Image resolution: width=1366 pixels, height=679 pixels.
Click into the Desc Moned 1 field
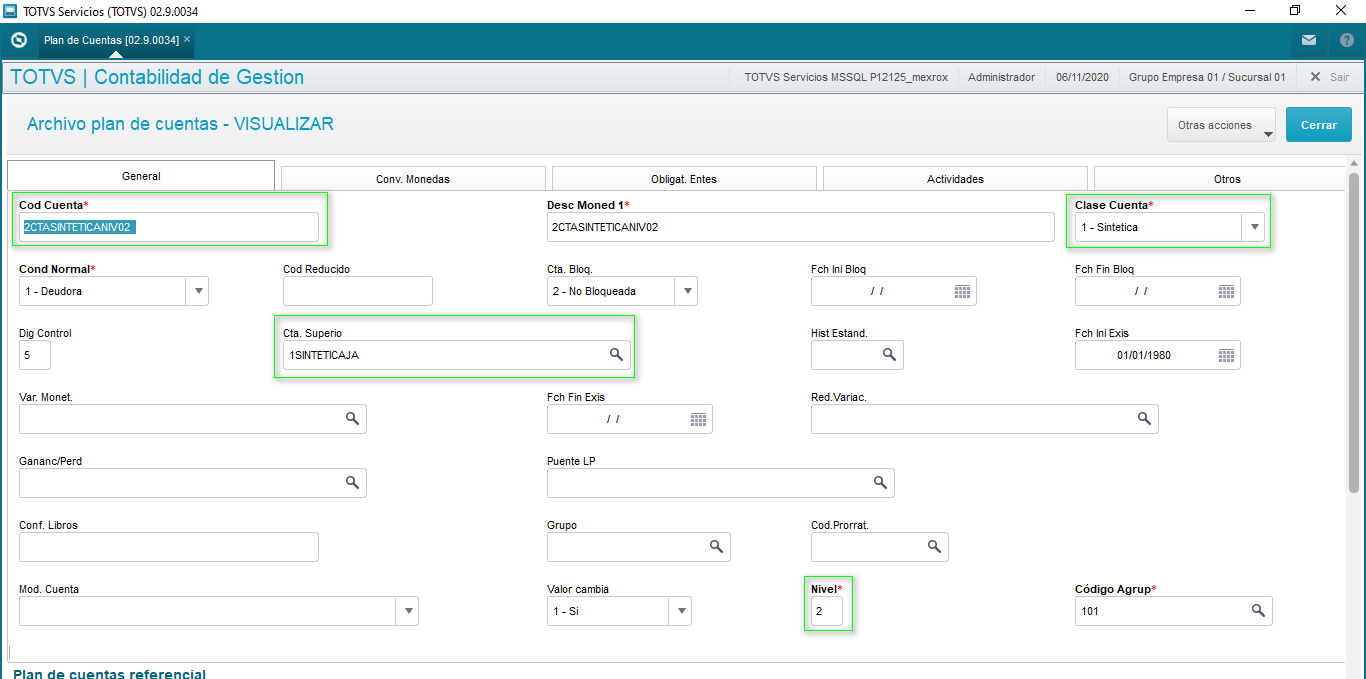point(801,227)
